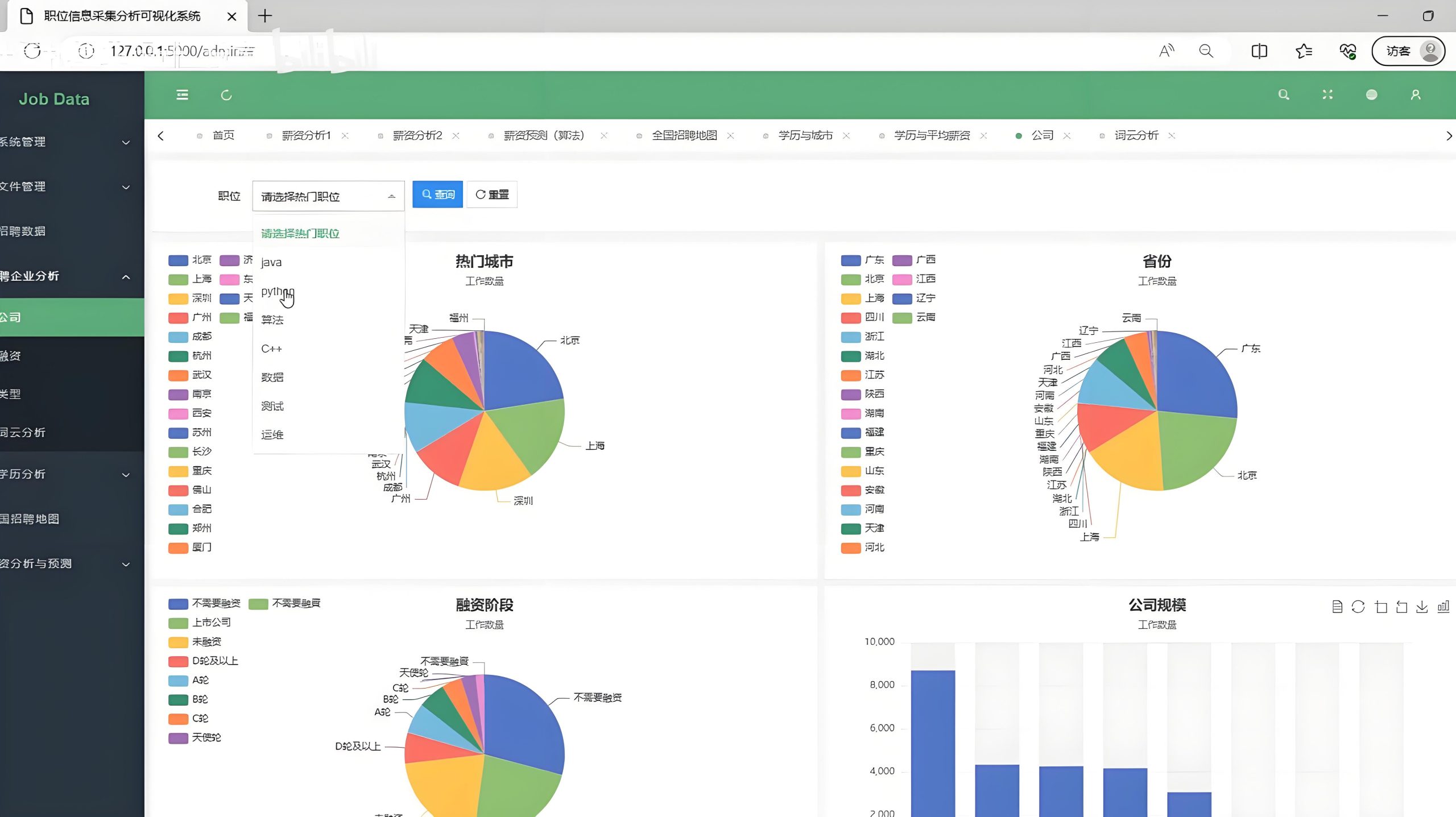Click the hamburger menu collapse icon

pyautogui.click(x=182, y=95)
